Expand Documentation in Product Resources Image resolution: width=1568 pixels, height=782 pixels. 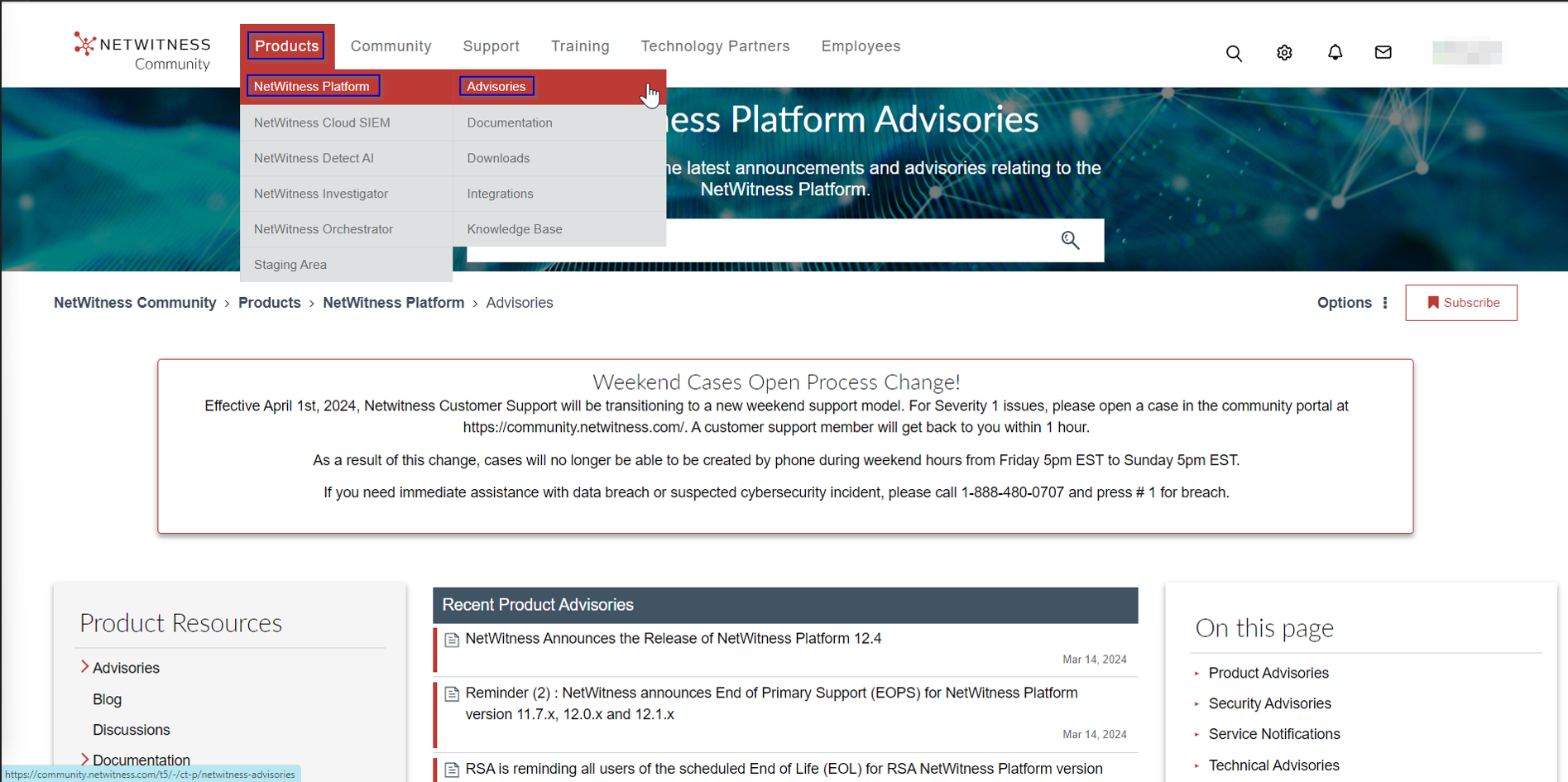(84, 759)
